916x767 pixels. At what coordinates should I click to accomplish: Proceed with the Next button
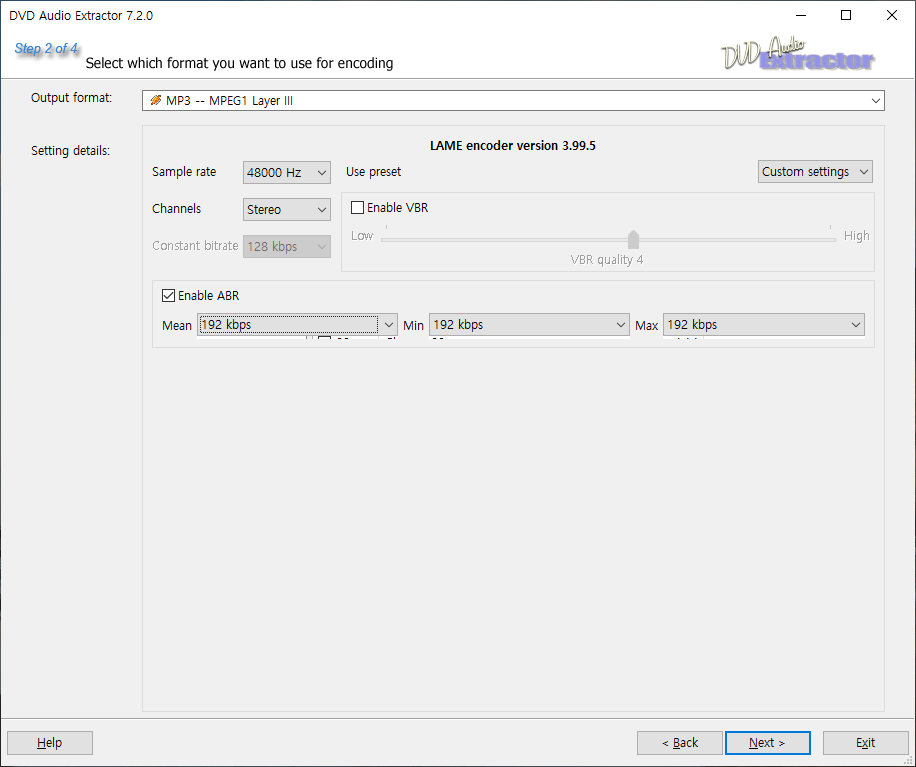click(x=768, y=742)
